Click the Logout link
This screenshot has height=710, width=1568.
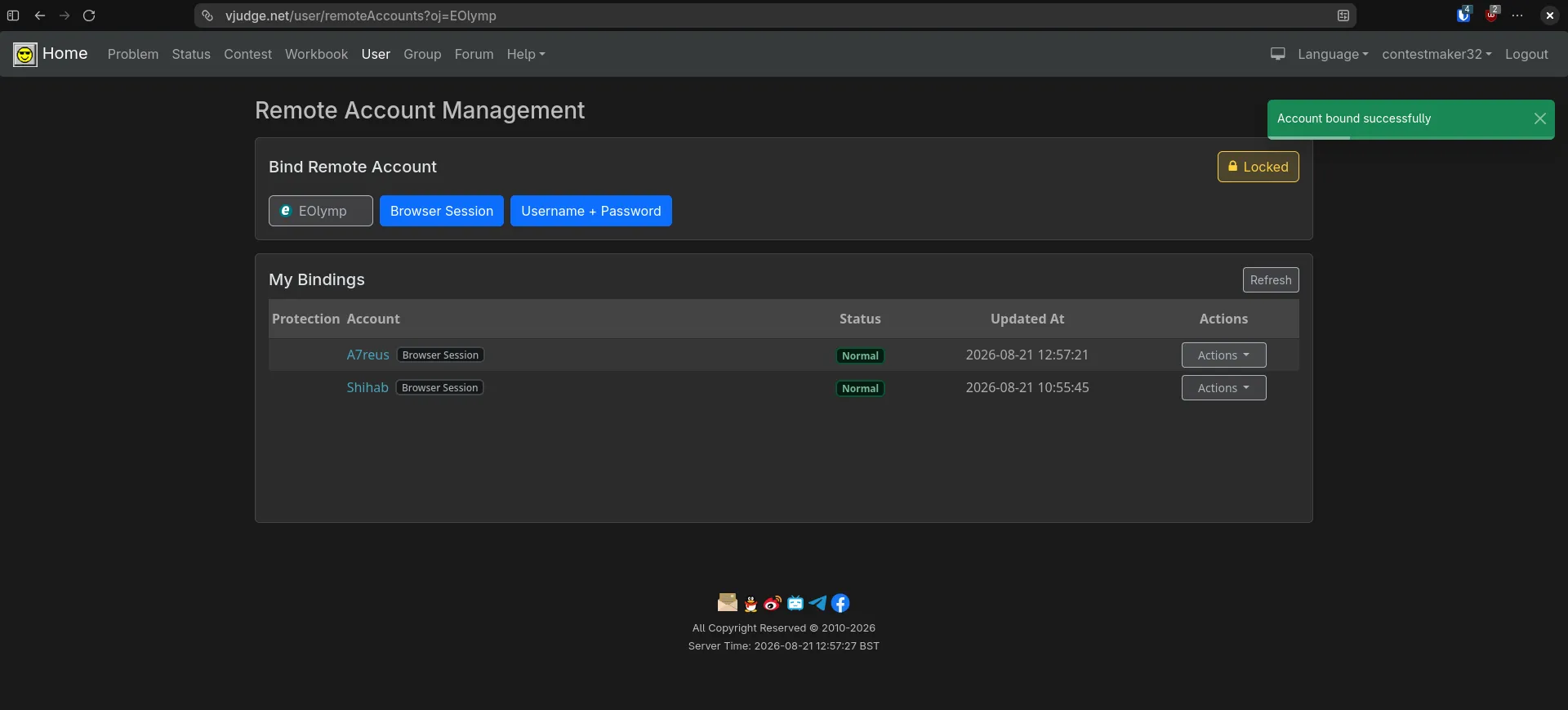(x=1526, y=54)
